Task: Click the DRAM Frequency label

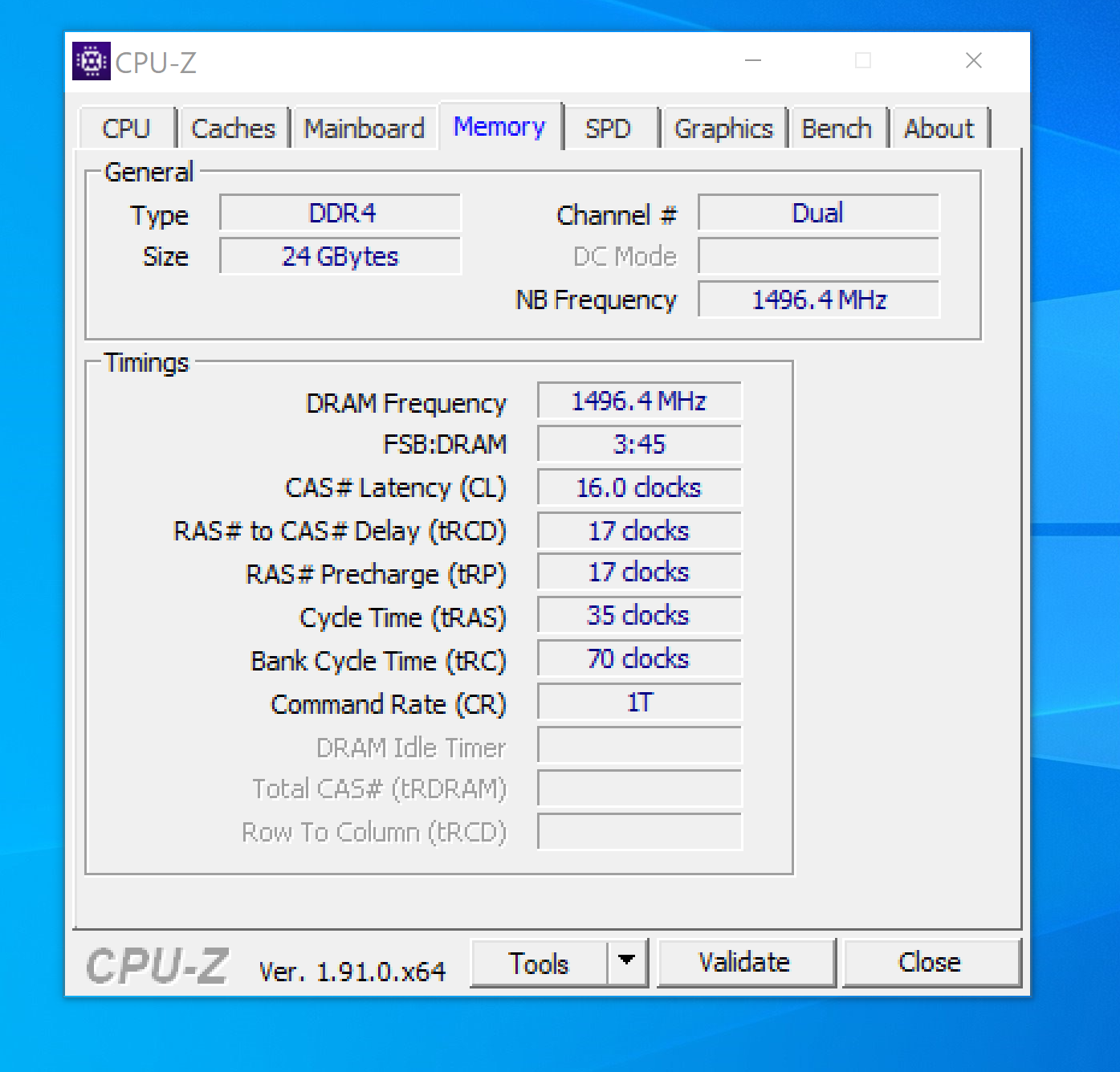Action: (406, 403)
